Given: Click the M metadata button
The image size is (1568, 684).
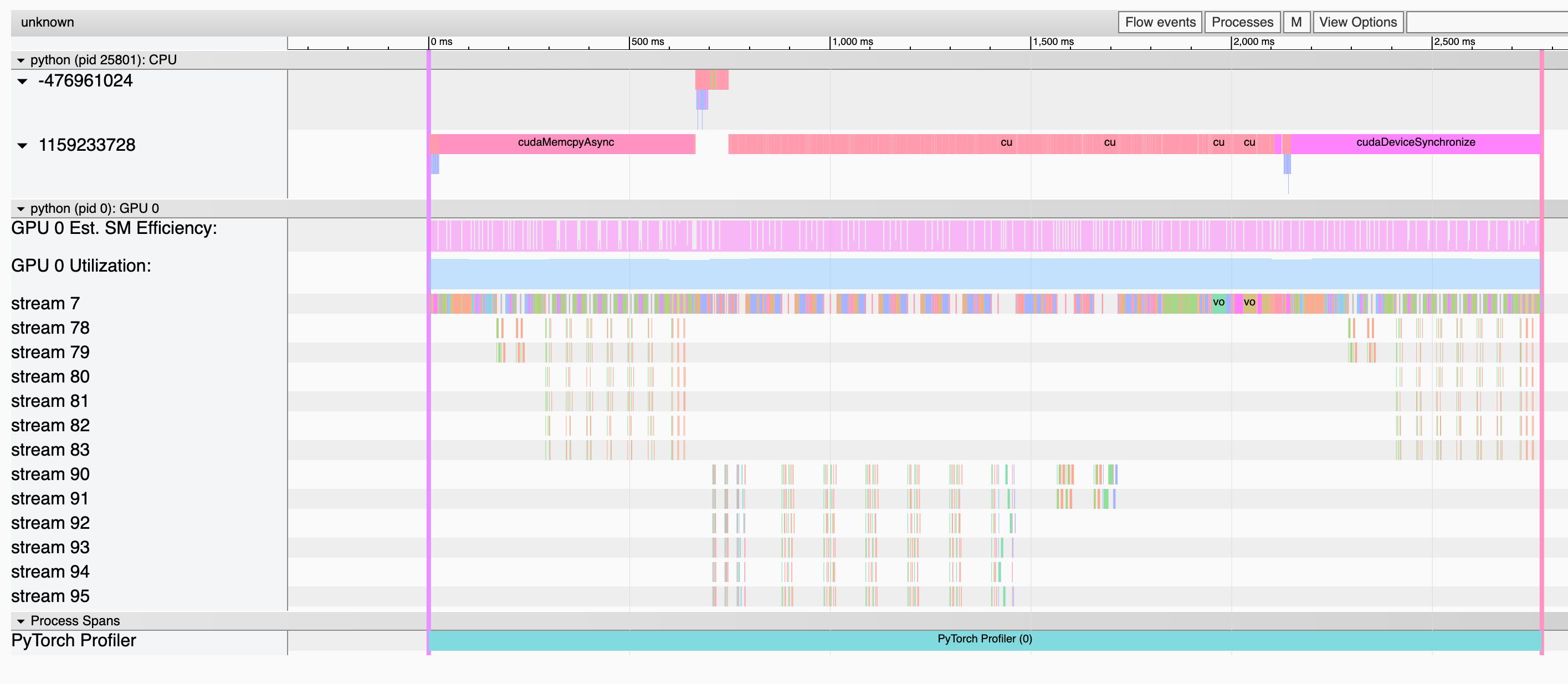Looking at the screenshot, I should [x=1296, y=23].
